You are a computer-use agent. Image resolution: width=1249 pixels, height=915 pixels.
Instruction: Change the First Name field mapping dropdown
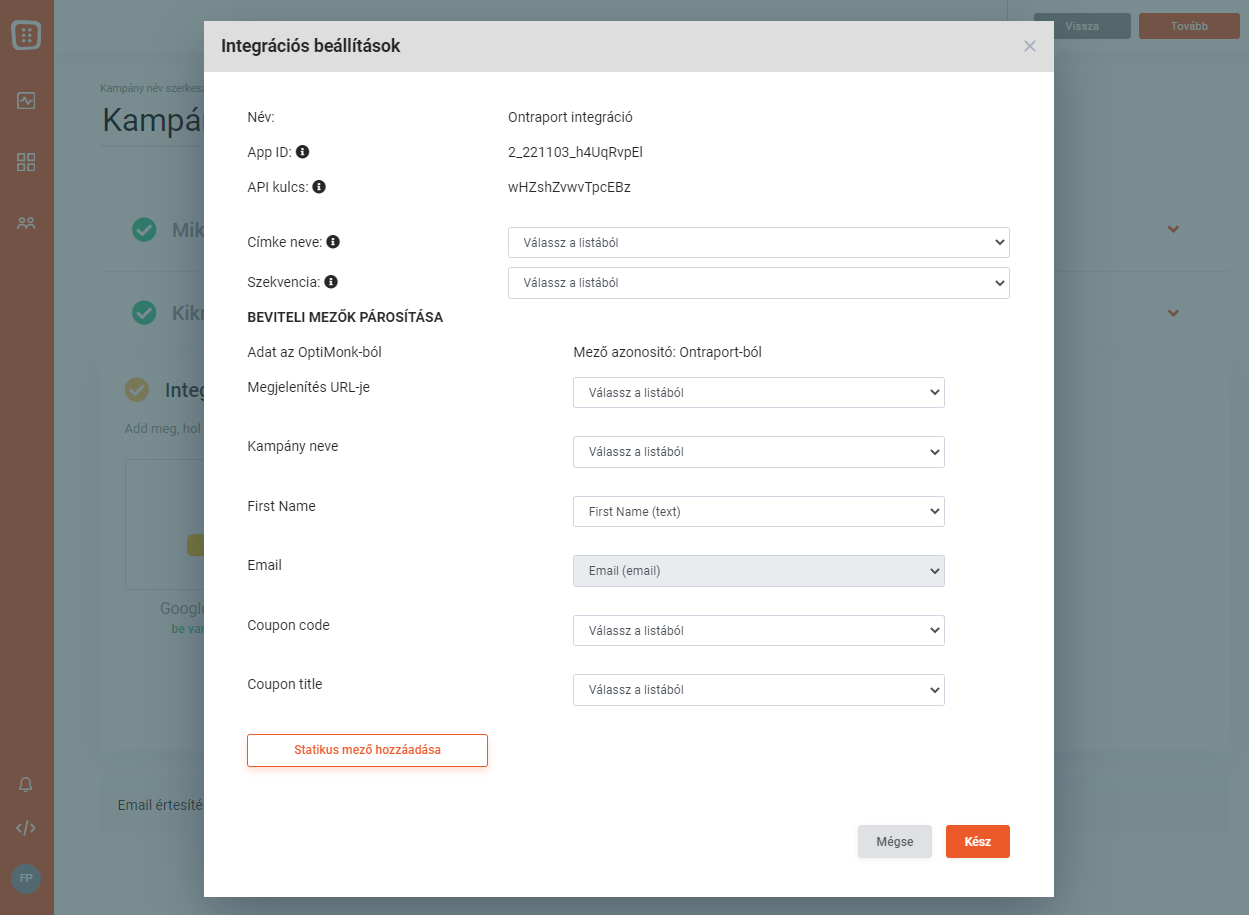(758, 512)
